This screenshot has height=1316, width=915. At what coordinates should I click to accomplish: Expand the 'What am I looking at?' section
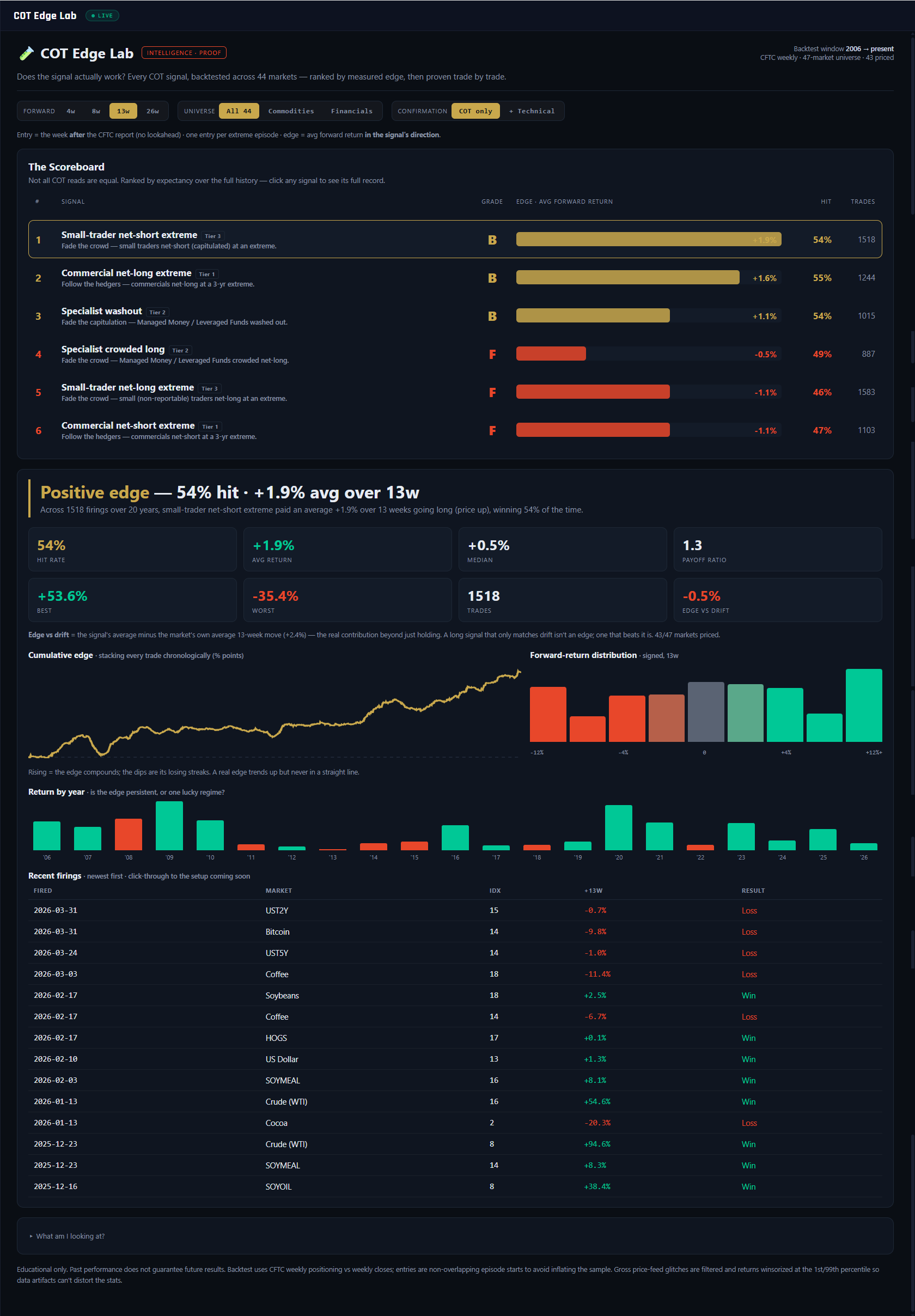point(67,1236)
